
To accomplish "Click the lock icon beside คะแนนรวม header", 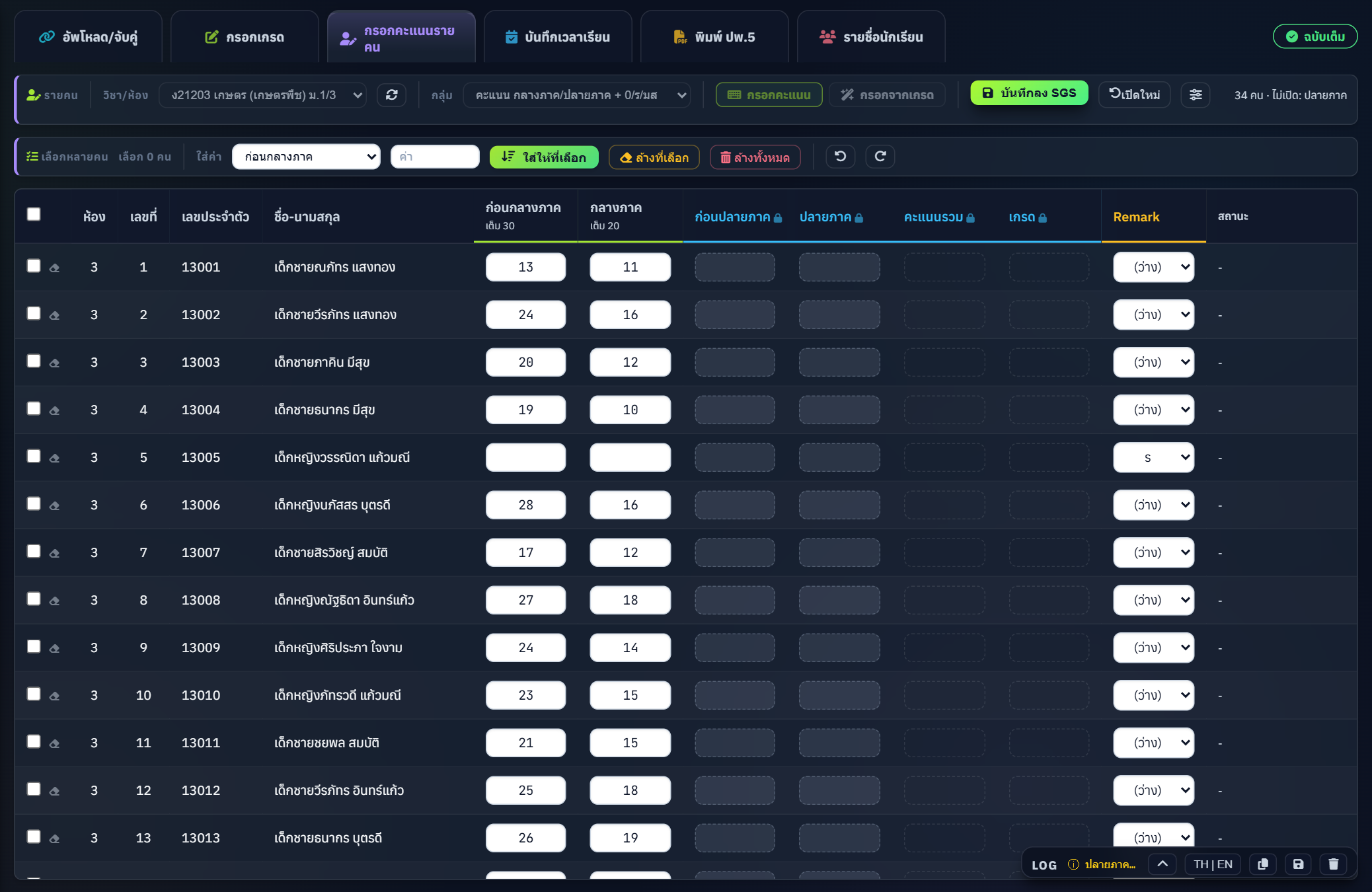I will click(x=970, y=218).
